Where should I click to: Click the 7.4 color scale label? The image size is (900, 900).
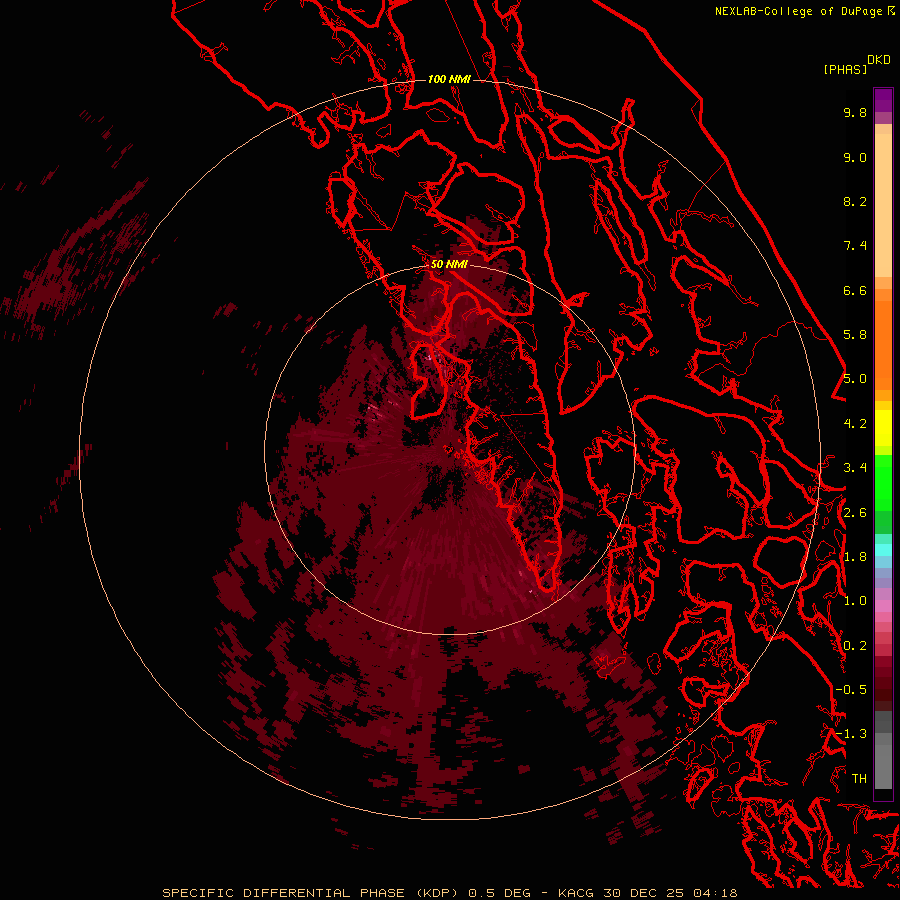click(855, 246)
